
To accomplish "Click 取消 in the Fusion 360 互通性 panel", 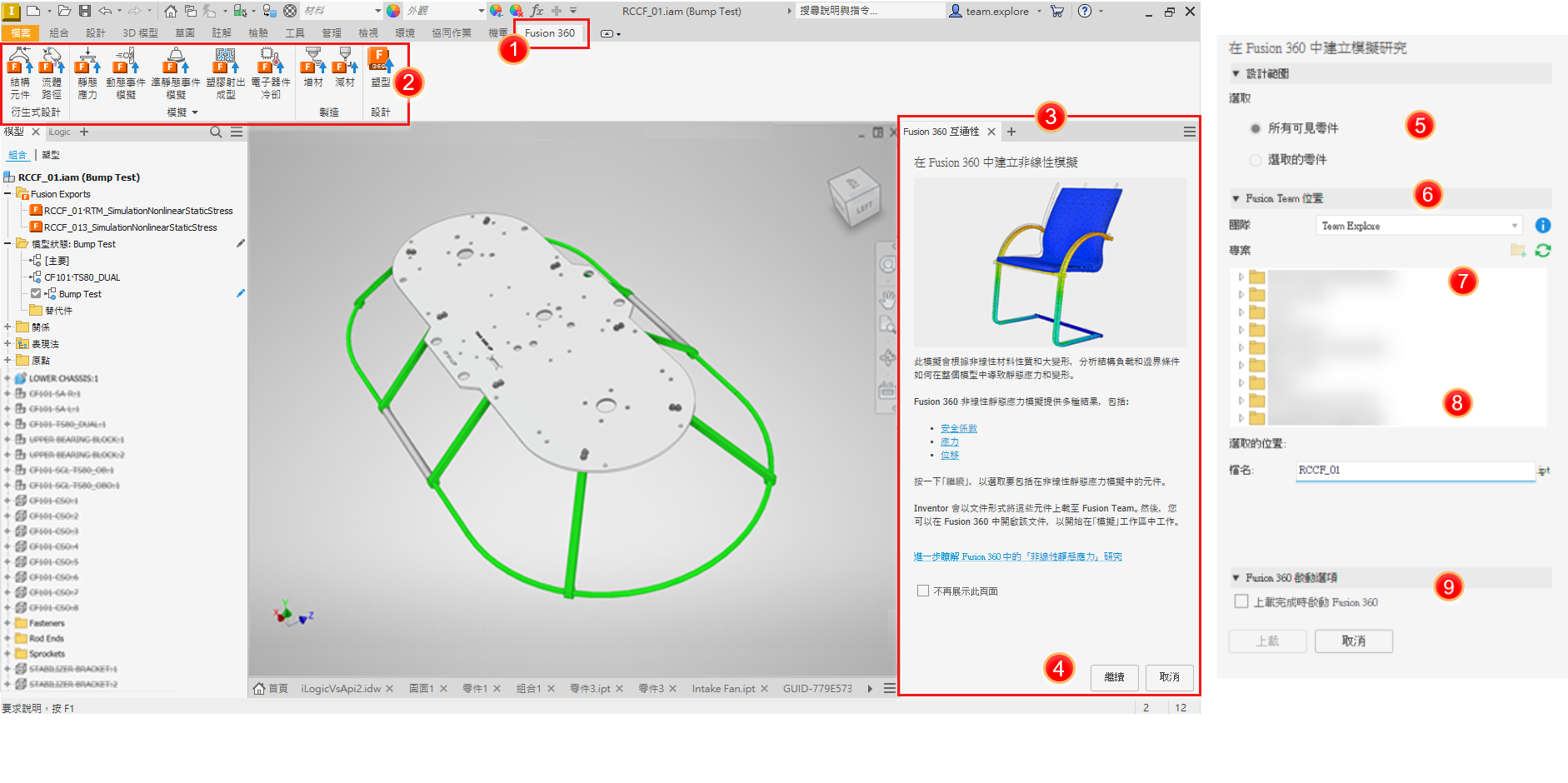I will tap(1170, 677).
